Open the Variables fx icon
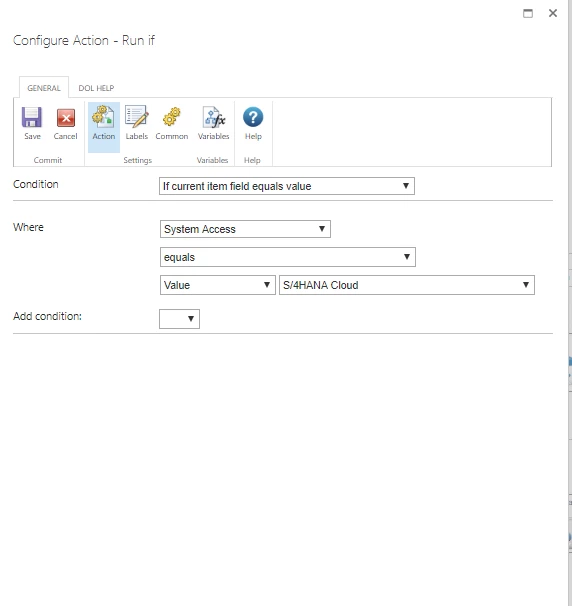This screenshot has height=606, width=572. tap(214, 117)
